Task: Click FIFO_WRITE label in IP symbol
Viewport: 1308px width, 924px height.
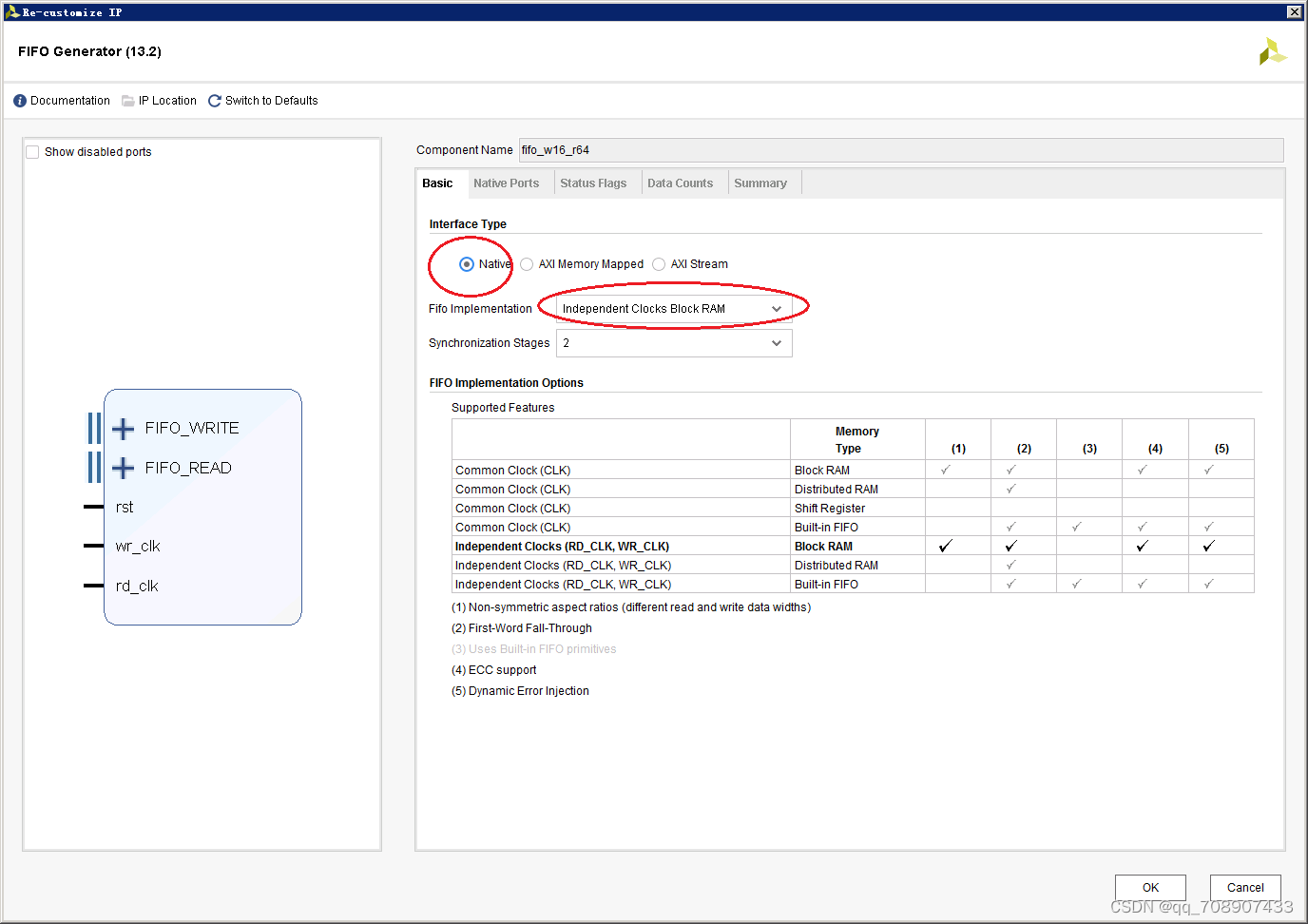Action: [192, 429]
